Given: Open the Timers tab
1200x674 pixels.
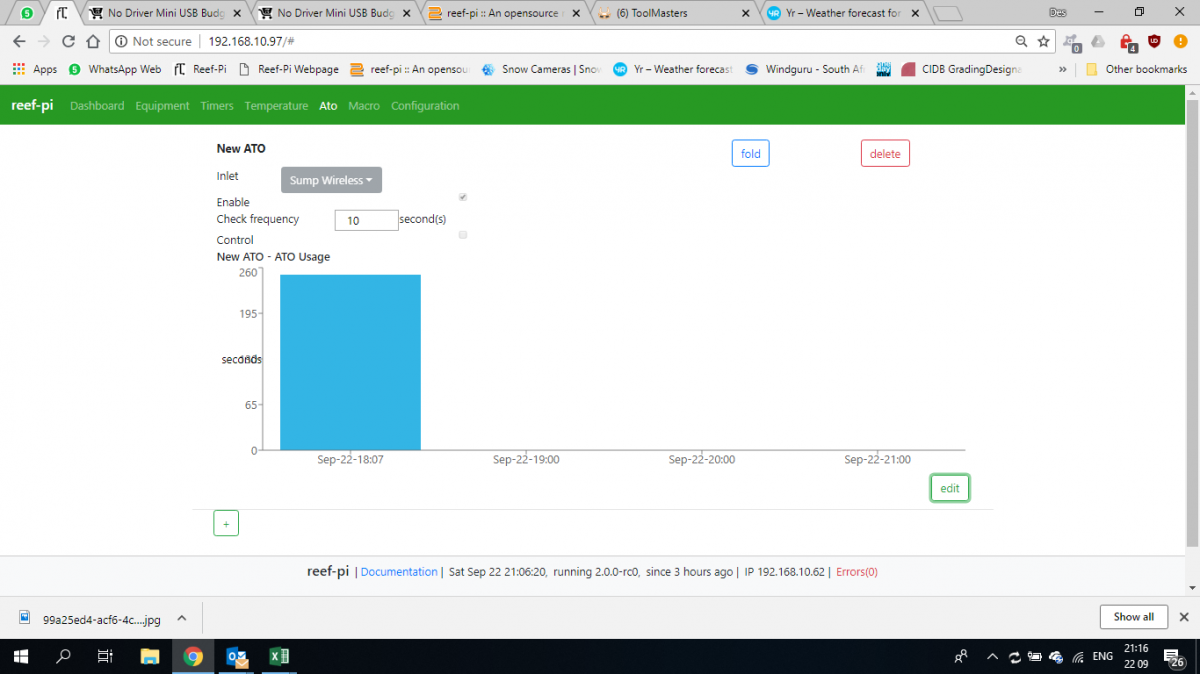Looking at the screenshot, I should pos(217,106).
